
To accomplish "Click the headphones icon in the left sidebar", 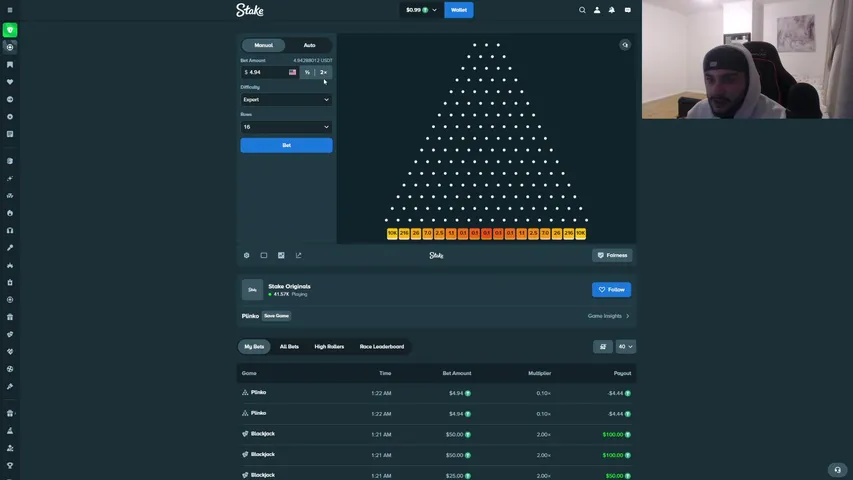I will click(x=10, y=231).
